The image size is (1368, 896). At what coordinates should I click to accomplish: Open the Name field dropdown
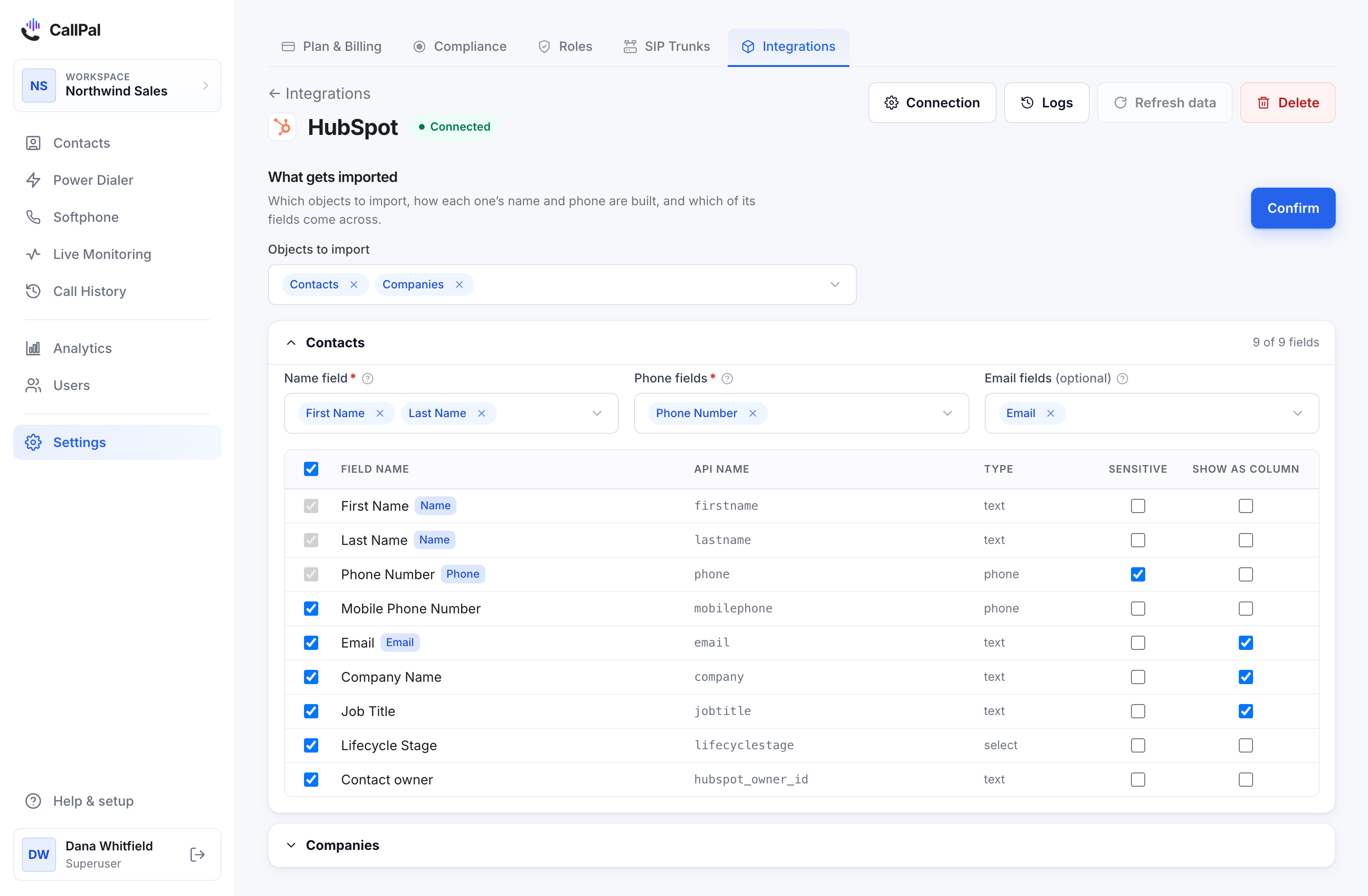(x=451, y=413)
